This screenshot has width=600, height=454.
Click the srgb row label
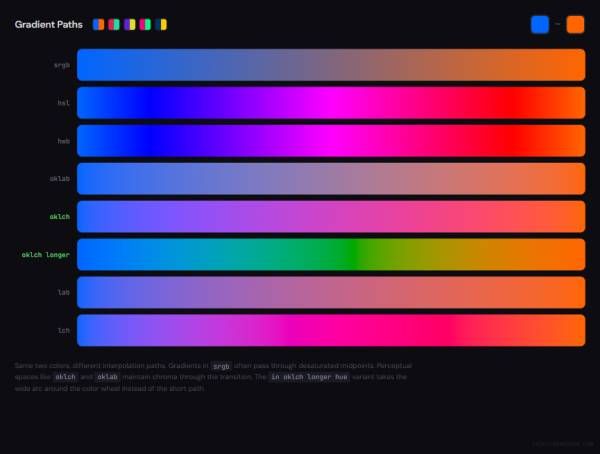coord(61,65)
